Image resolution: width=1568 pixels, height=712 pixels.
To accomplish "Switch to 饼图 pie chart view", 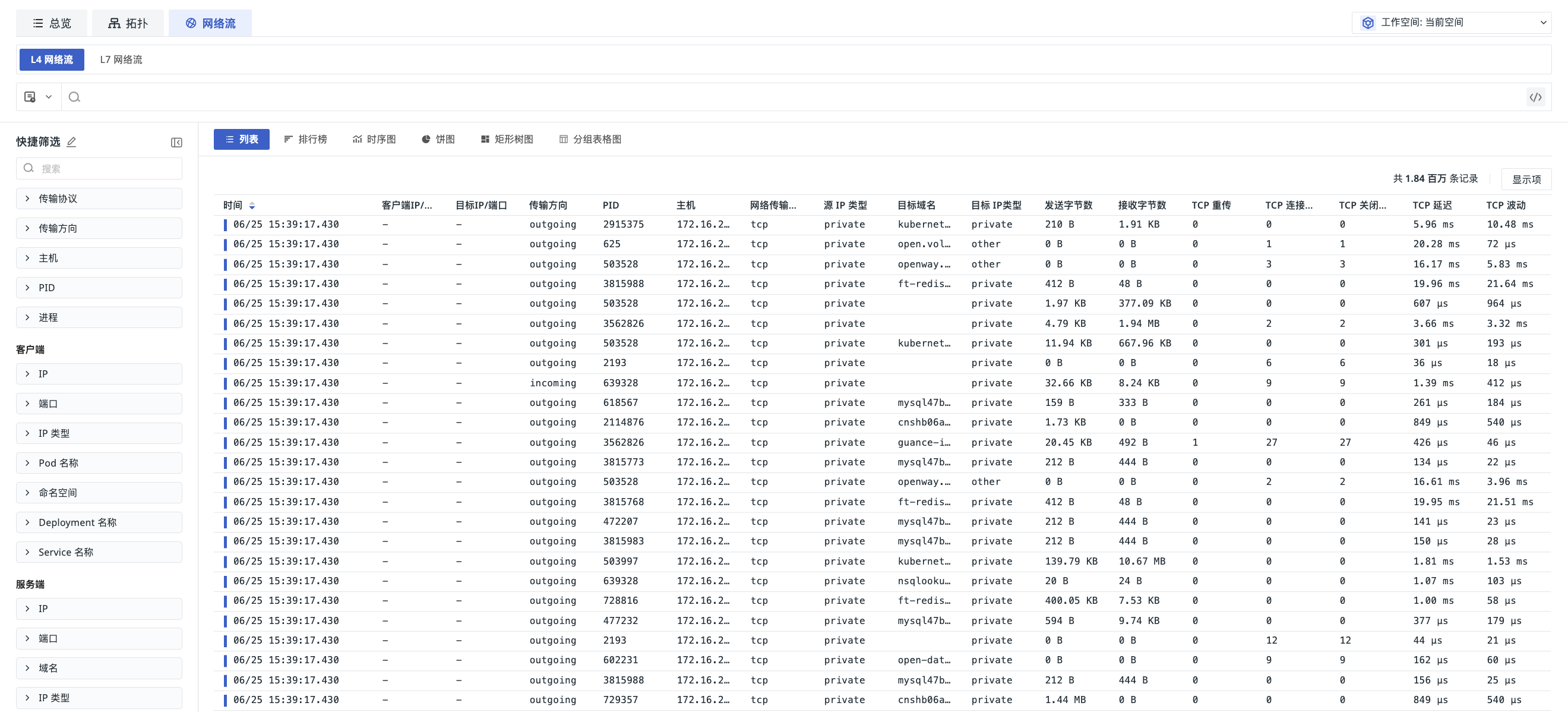I will [438, 140].
